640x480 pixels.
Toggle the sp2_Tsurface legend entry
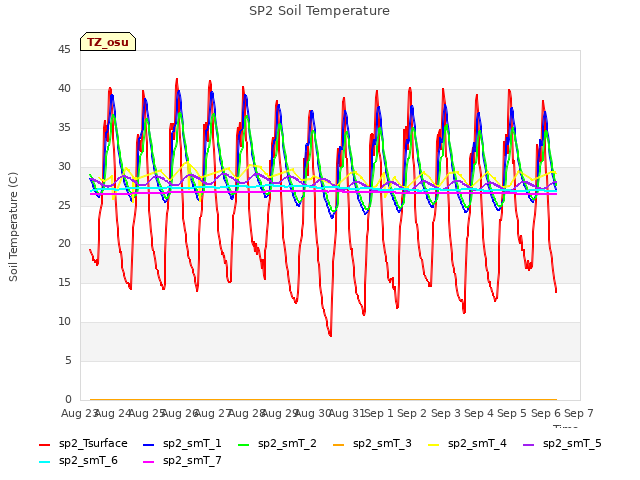tap(83, 444)
